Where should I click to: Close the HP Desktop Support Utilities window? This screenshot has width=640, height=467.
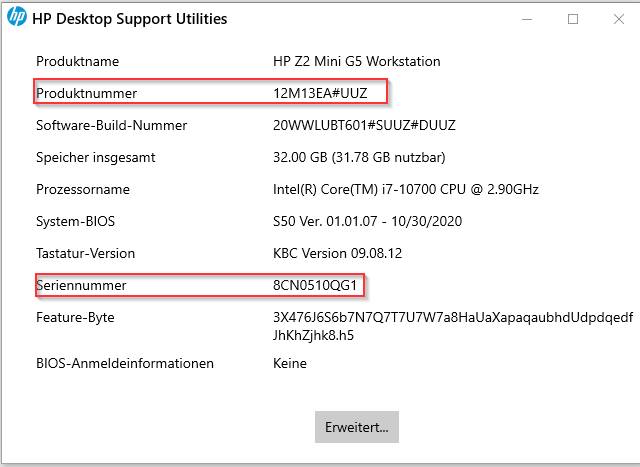[x=619, y=19]
